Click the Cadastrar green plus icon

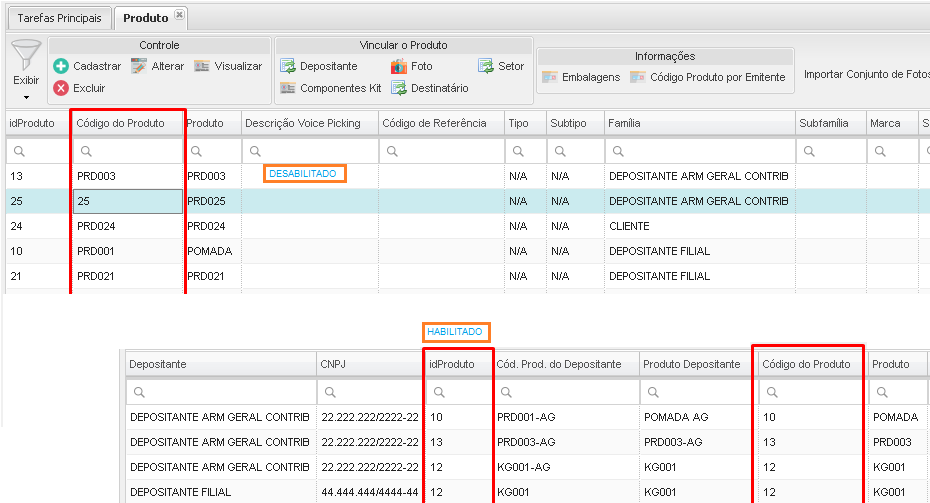pos(60,66)
